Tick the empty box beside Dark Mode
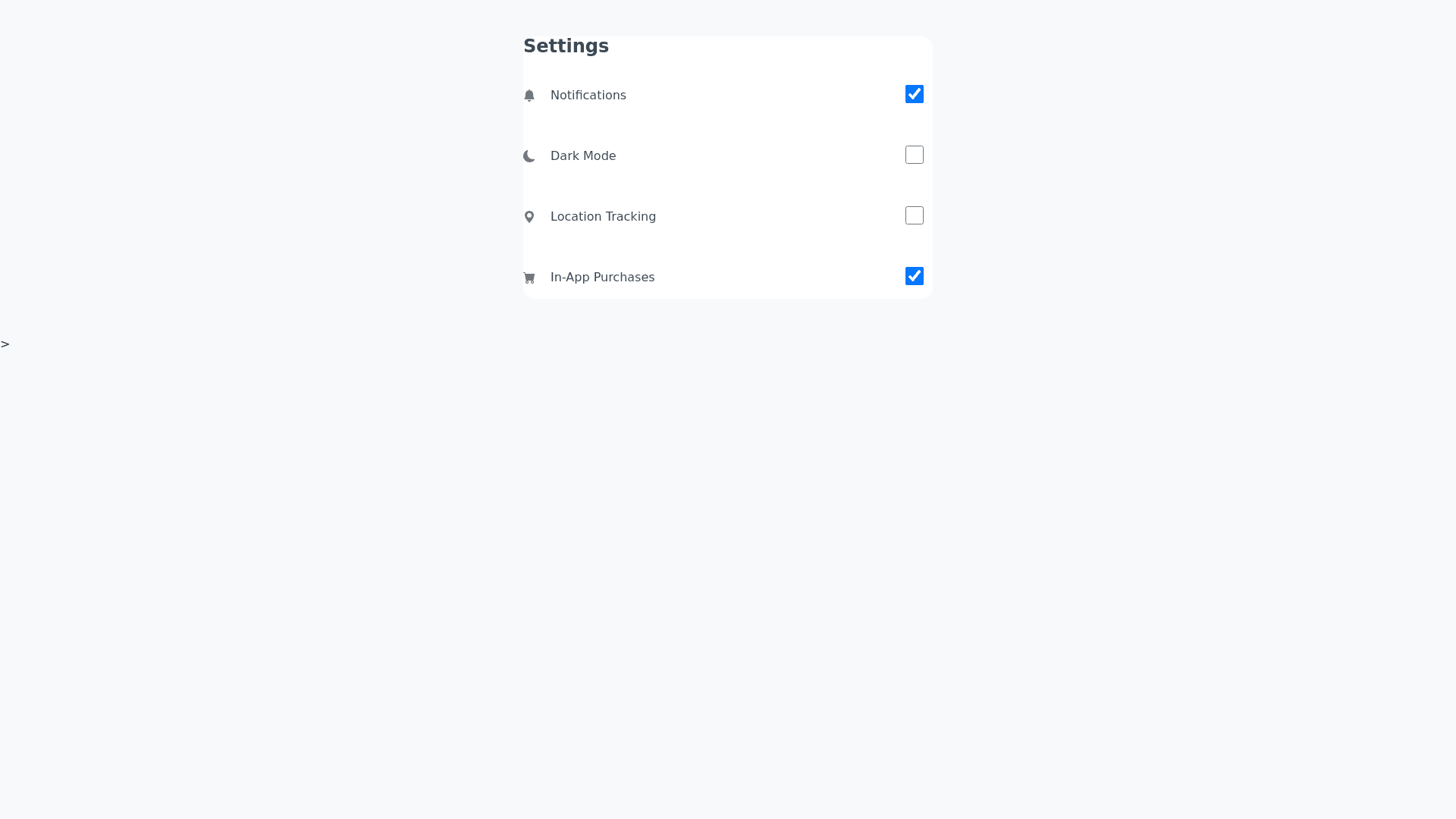The width and height of the screenshot is (1456, 819). [915, 155]
